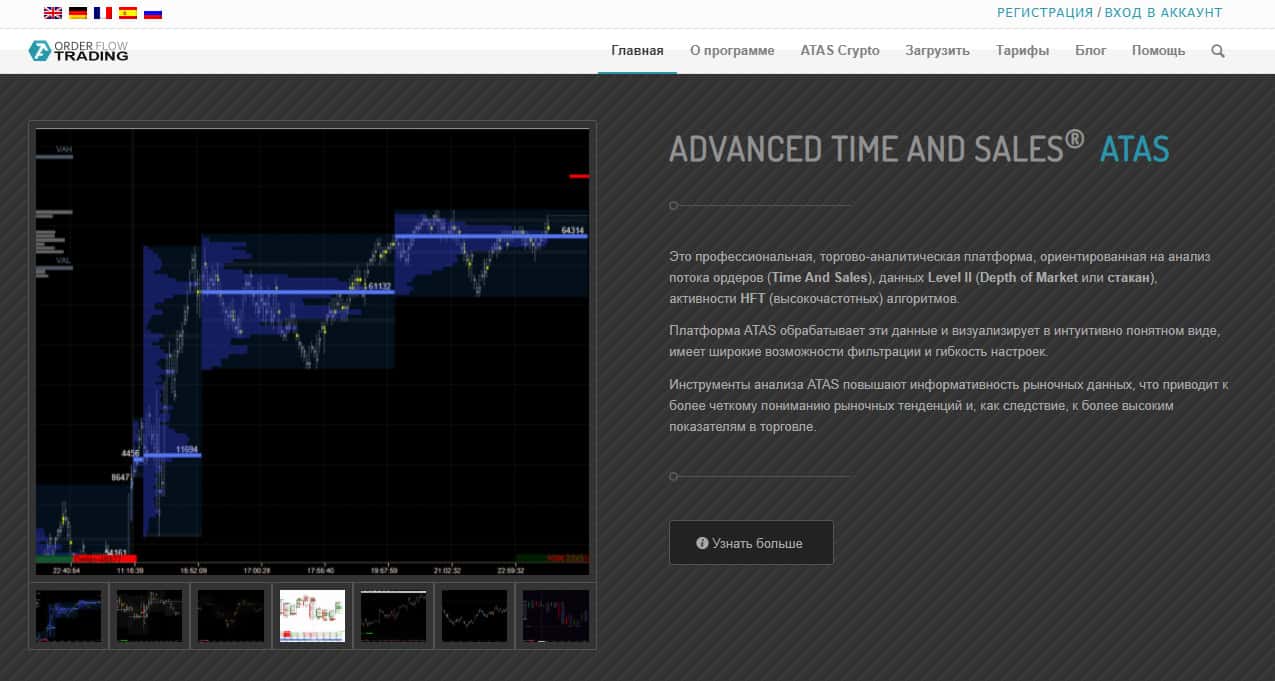Screen dimensions: 1275x681
Task: Click the Узнать больше button
Action: point(751,543)
